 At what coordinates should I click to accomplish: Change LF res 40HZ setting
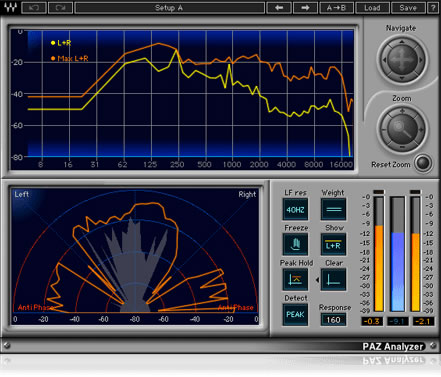pyautogui.click(x=295, y=209)
